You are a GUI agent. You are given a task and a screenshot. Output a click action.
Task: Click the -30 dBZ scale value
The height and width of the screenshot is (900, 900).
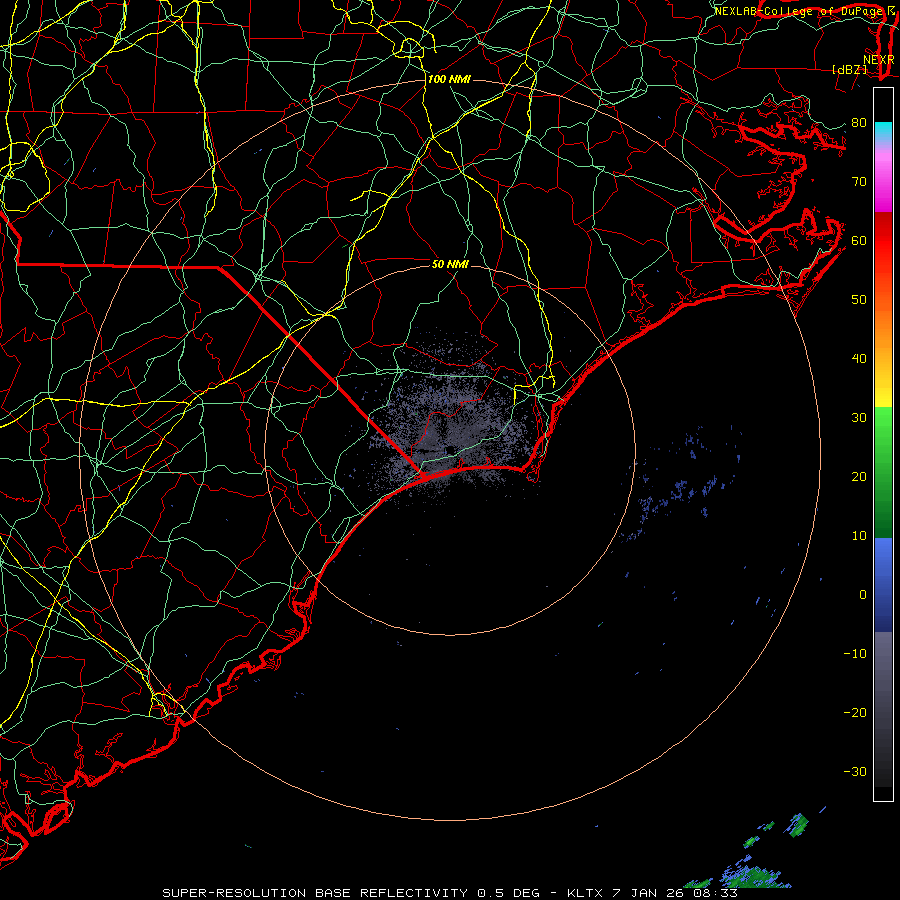coord(855,772)
